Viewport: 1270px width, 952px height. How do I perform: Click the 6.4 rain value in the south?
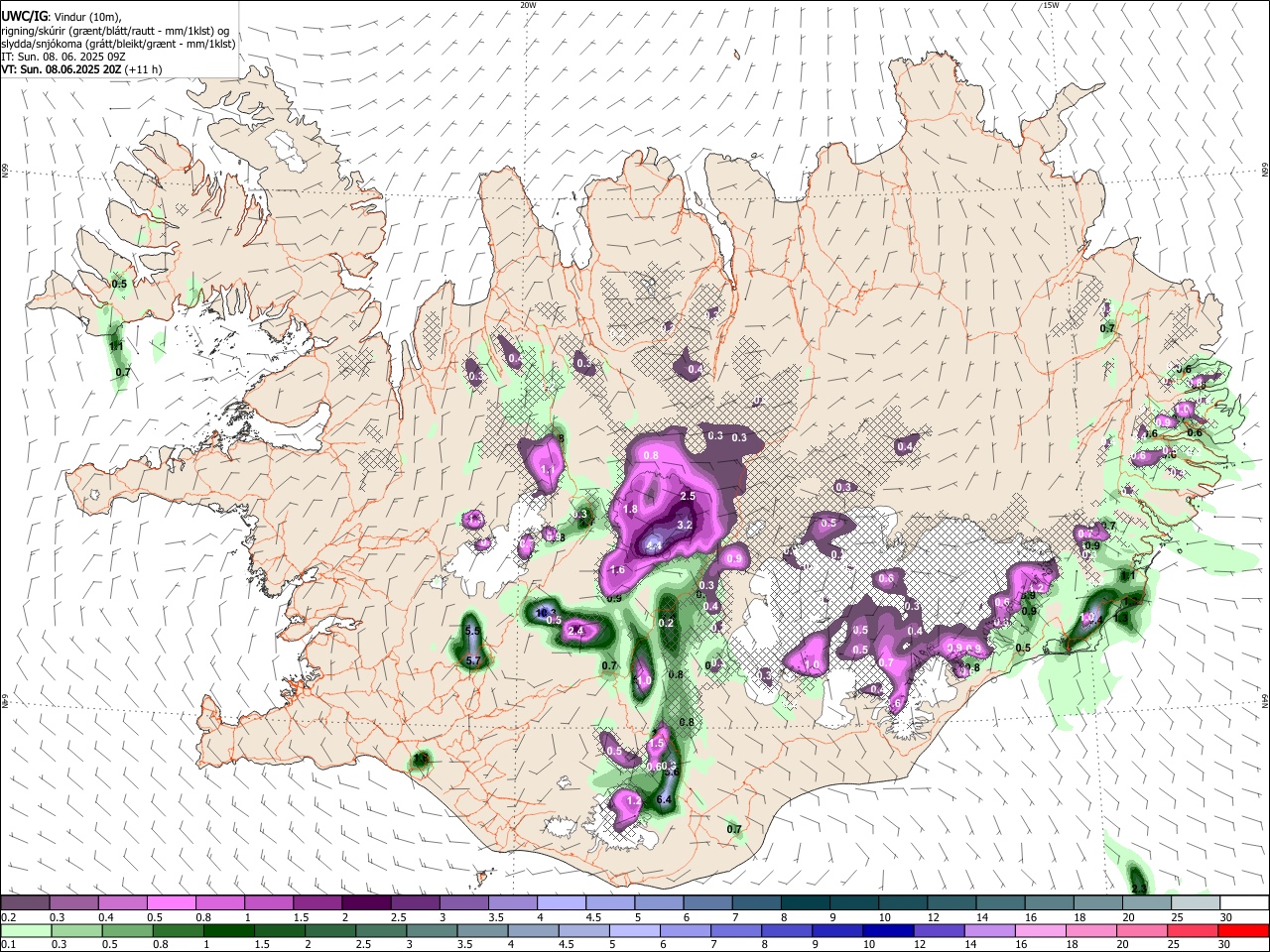[665, 799]
